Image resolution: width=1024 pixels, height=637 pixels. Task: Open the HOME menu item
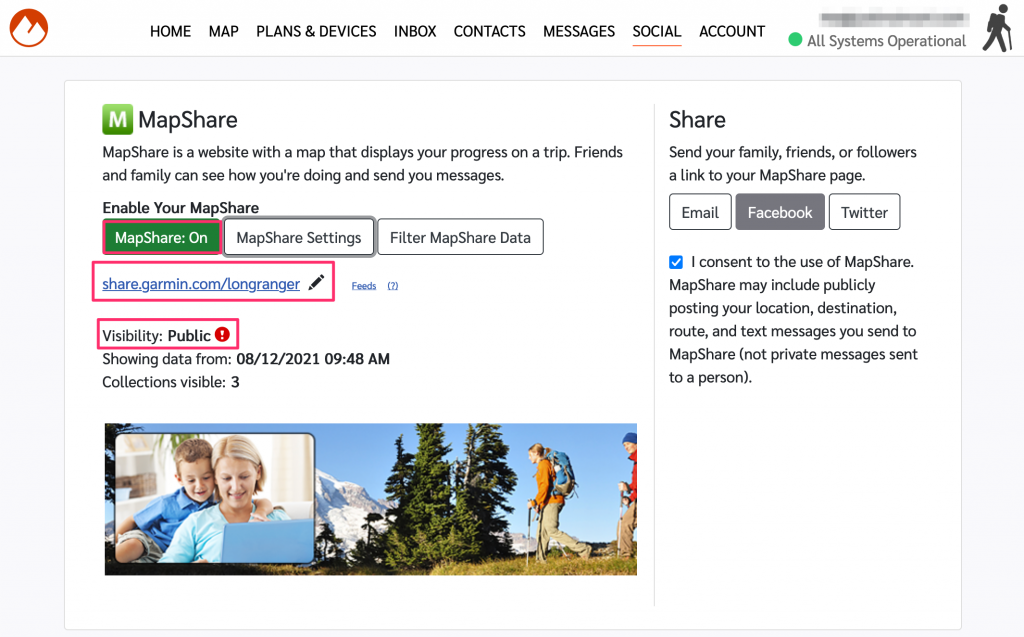point(170,31)
